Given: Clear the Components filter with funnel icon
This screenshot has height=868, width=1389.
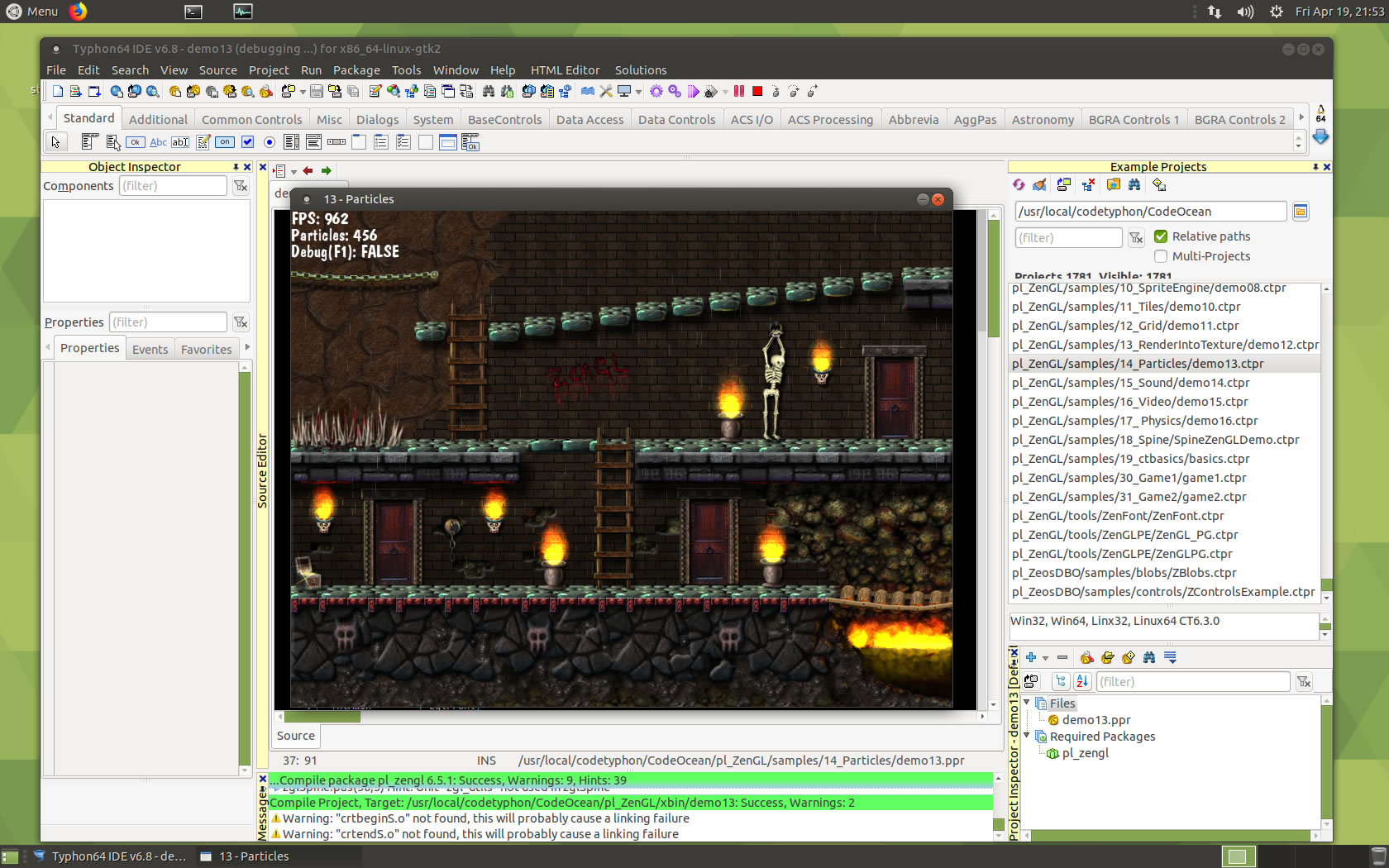Looking at the screenshot, I should (241, 186).
